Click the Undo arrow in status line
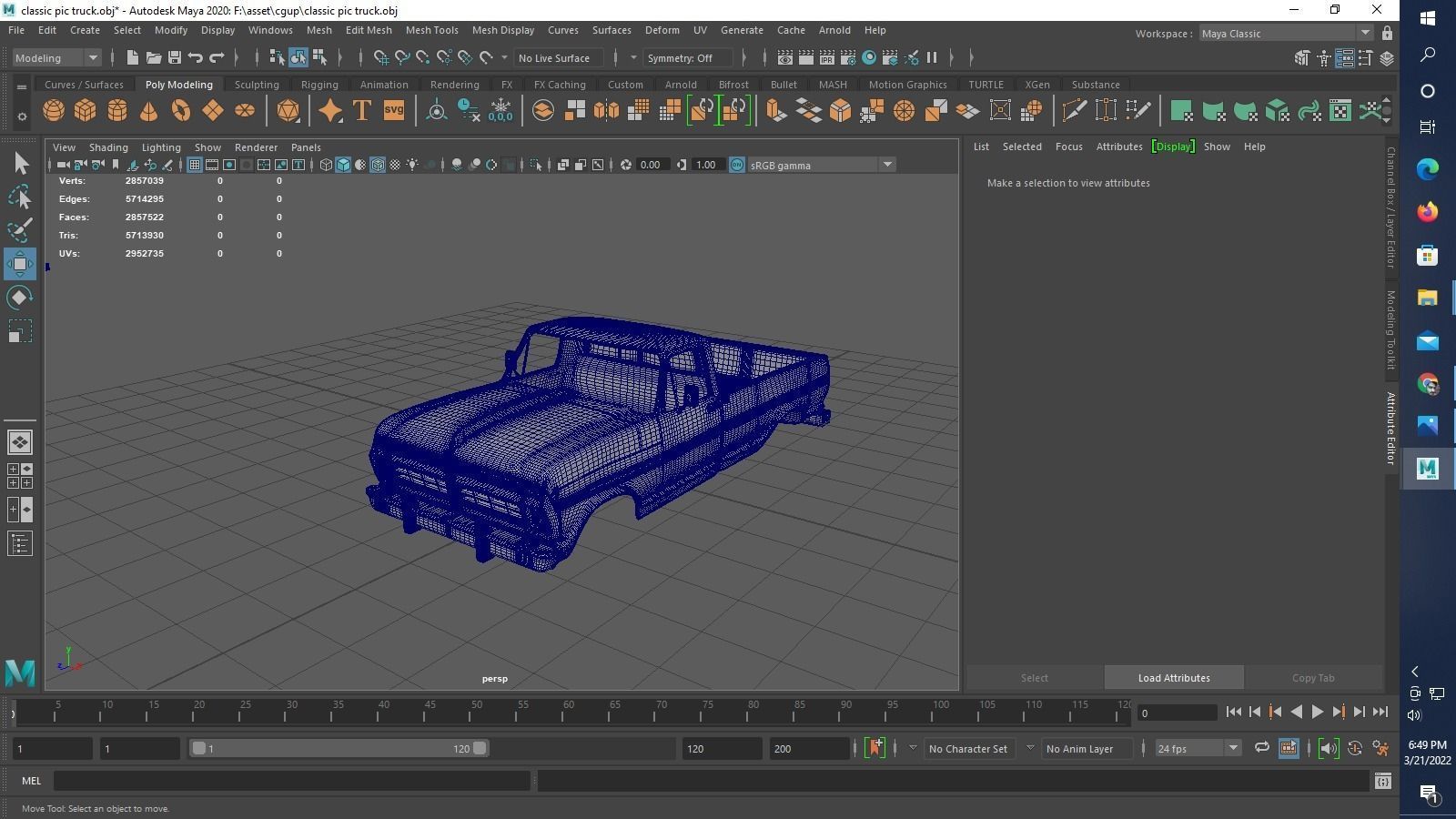Viewport: 1456px width, 819px height. [x=196, y=57]
